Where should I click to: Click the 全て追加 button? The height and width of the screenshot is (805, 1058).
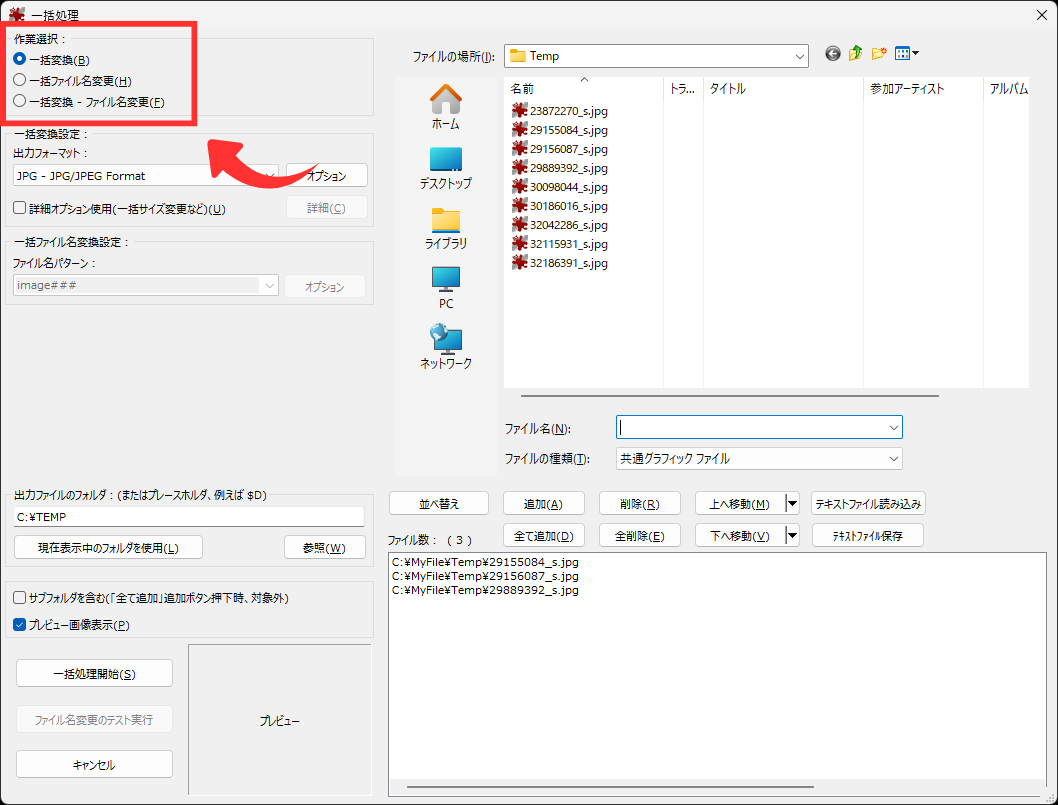pyautogui.click(x=543, y=536)
